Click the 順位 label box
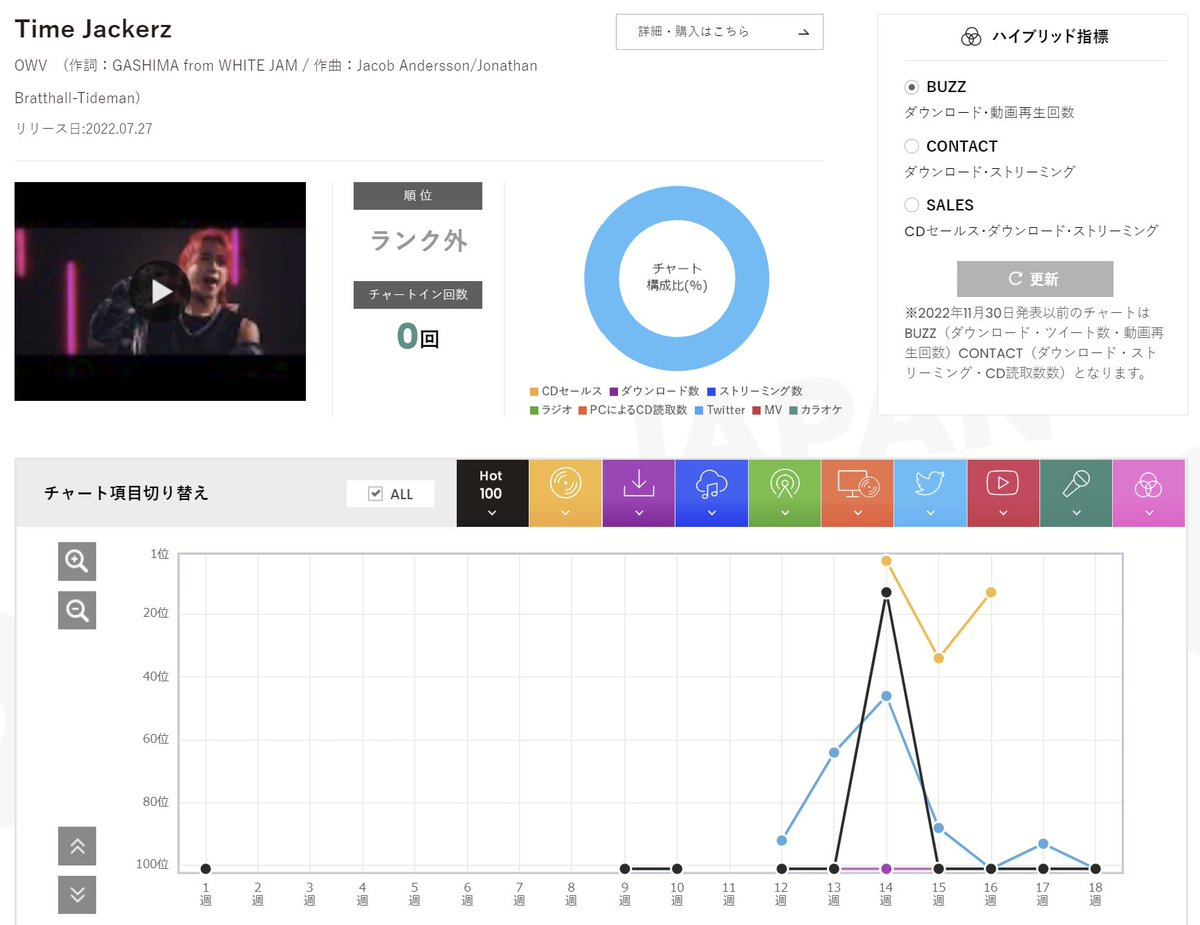Screen dimensions: 1200x925 (x=418, y=196)
